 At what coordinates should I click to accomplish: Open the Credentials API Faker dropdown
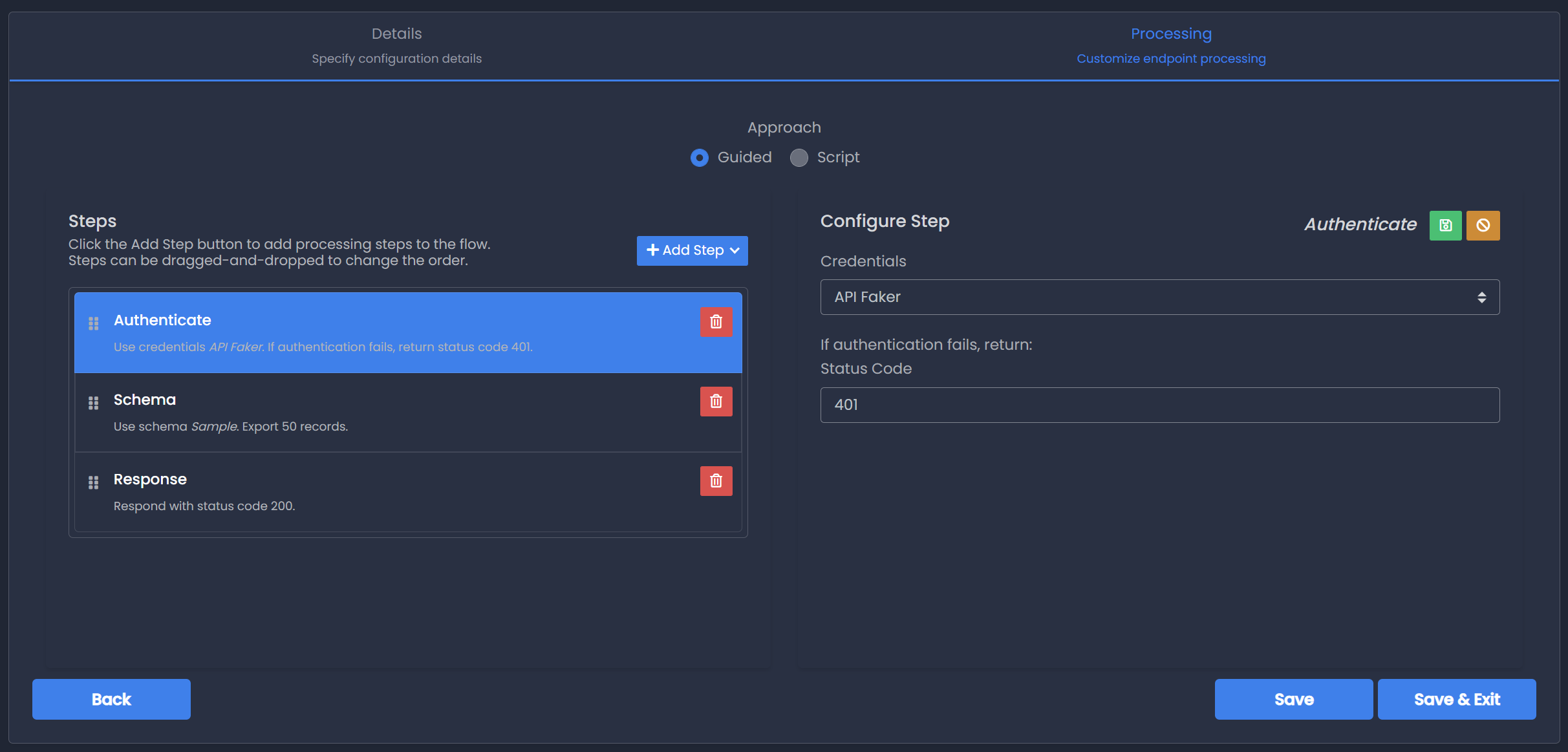coord(1159,297)
